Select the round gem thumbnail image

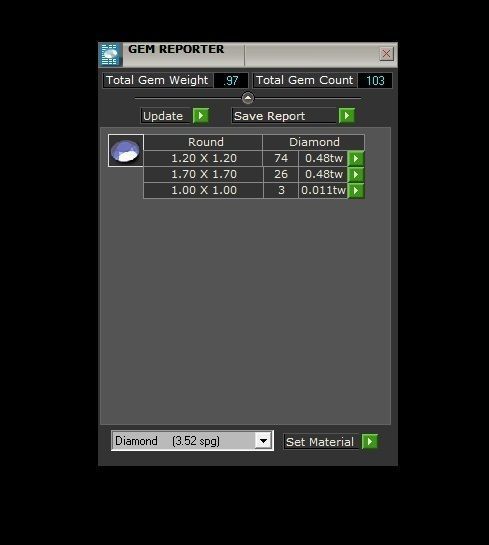(x=125, y=151)
